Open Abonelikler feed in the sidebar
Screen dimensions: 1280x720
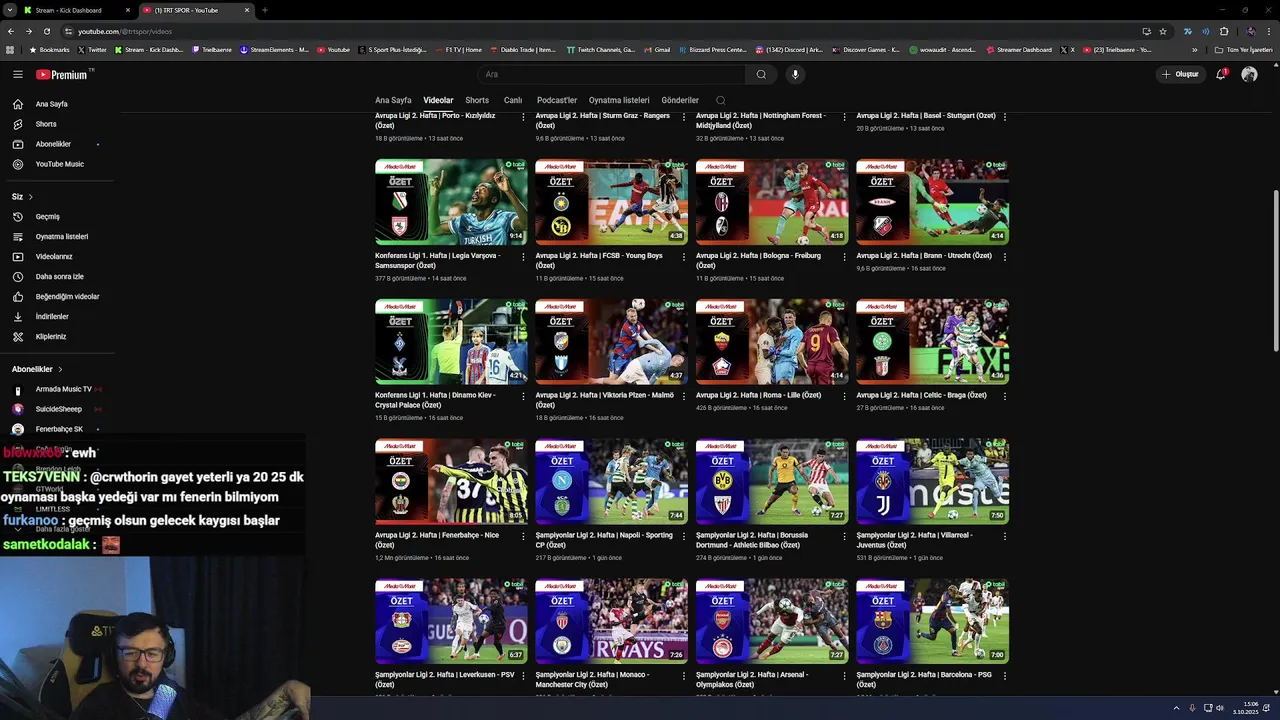click(53, 144)
